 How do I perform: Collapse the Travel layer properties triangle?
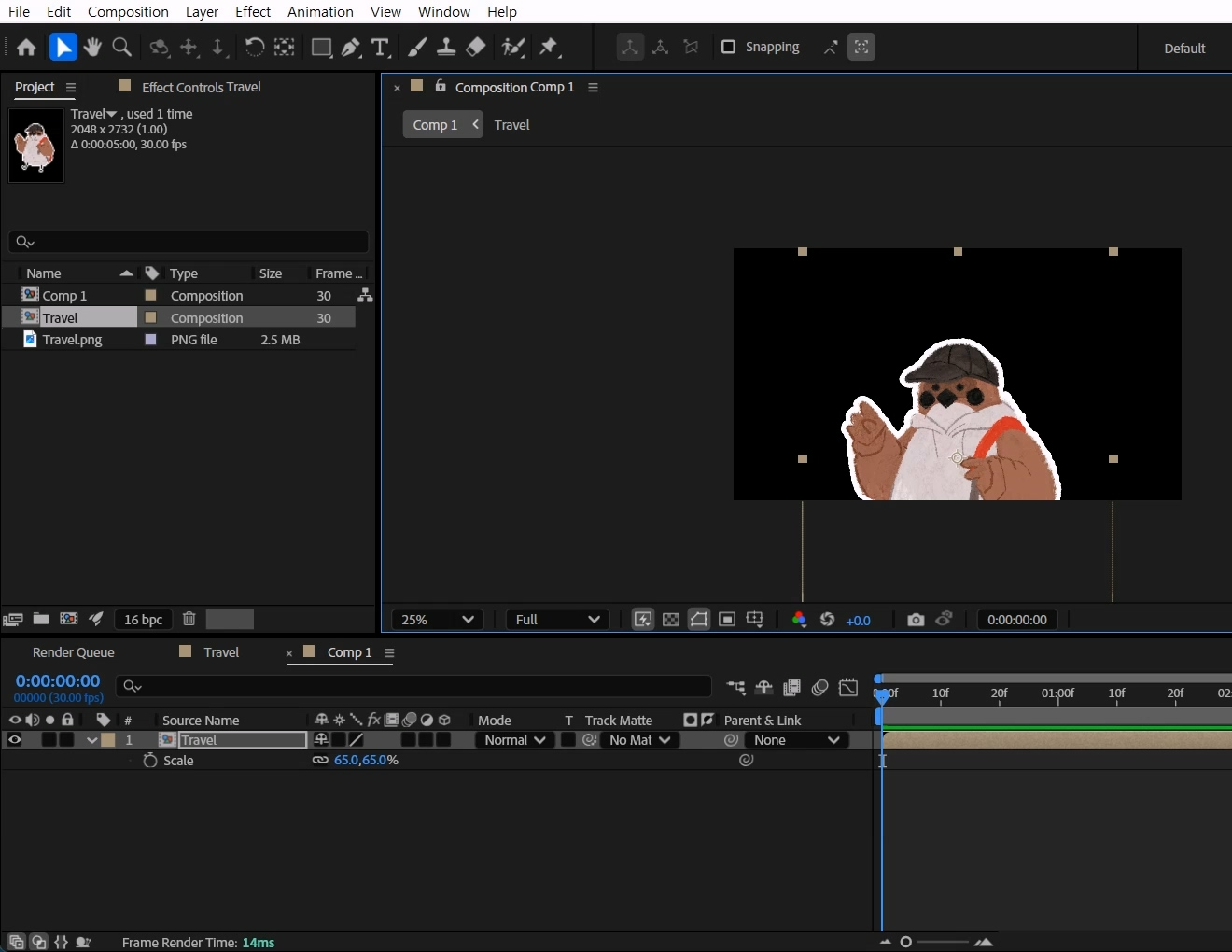click(x=91, y=740)
